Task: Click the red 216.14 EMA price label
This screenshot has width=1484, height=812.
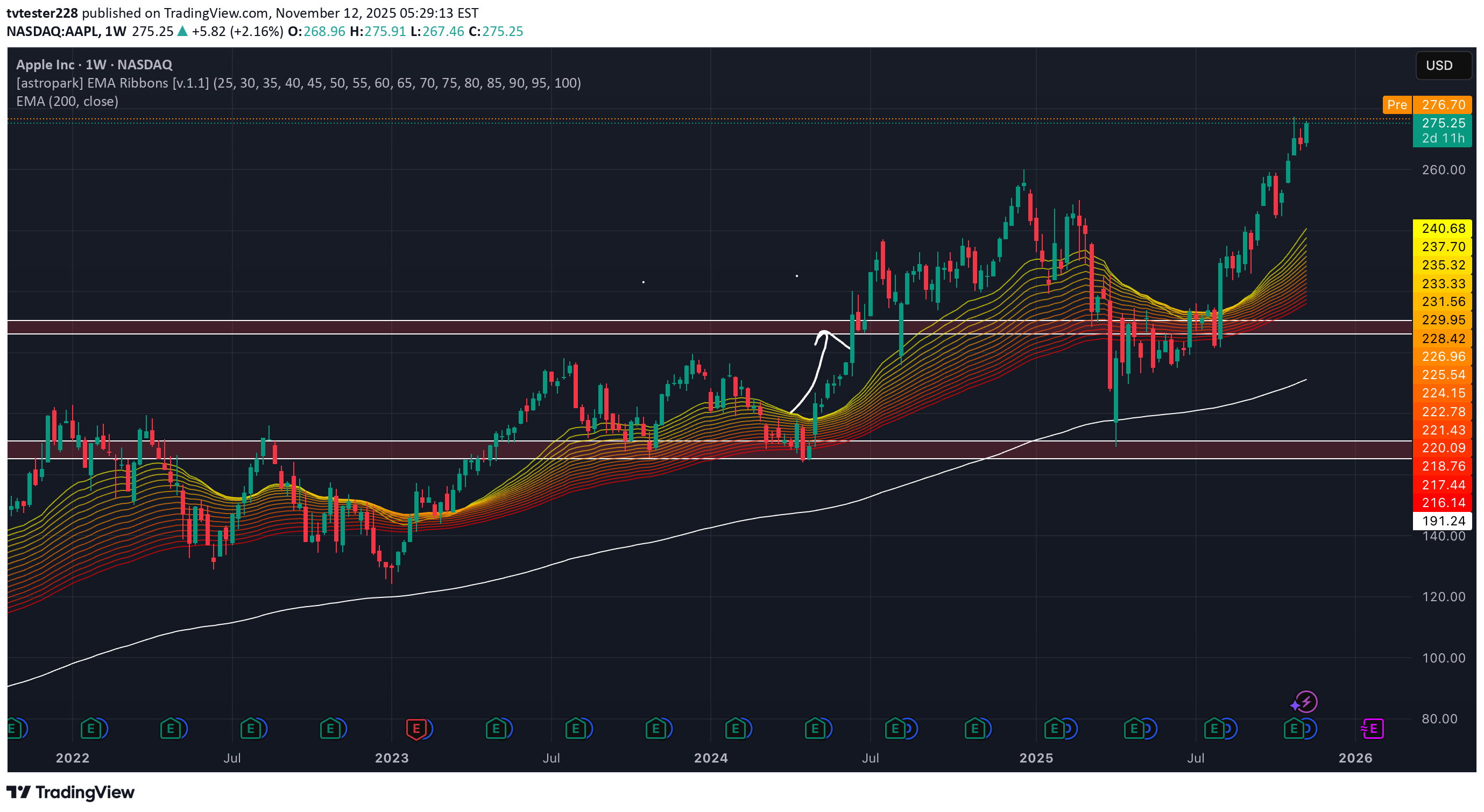Action: 1442,503
